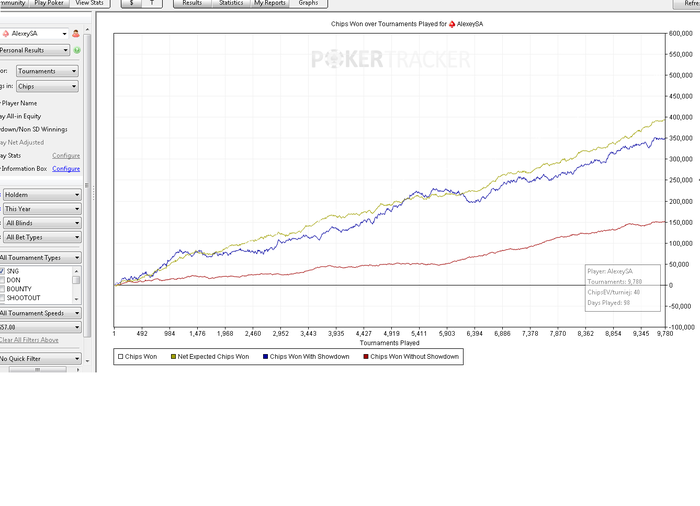Viewport: 700px width, 506px height.
Task: Toggle the DON tournament type checkbox
Action: tap(2, 280)
